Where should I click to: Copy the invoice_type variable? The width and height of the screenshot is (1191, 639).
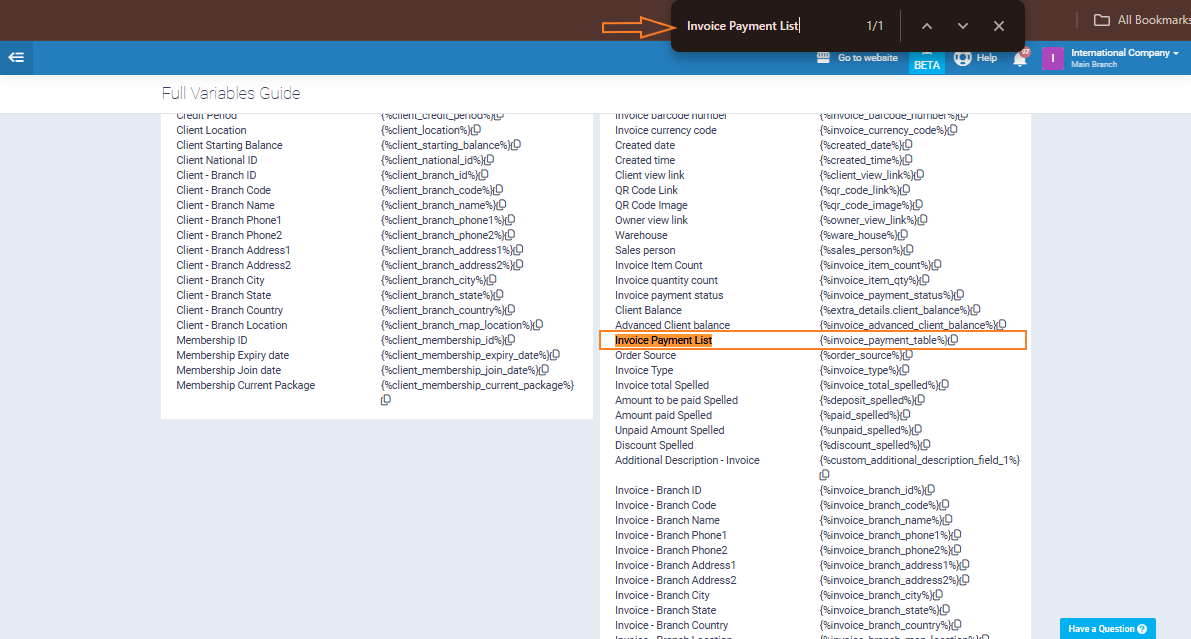903,370
